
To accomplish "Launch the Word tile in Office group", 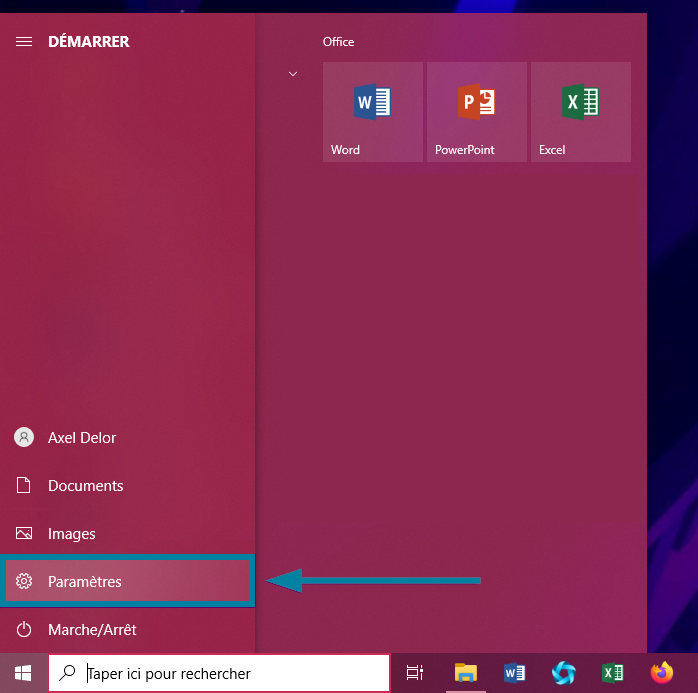I will click(x=373, y=112).
